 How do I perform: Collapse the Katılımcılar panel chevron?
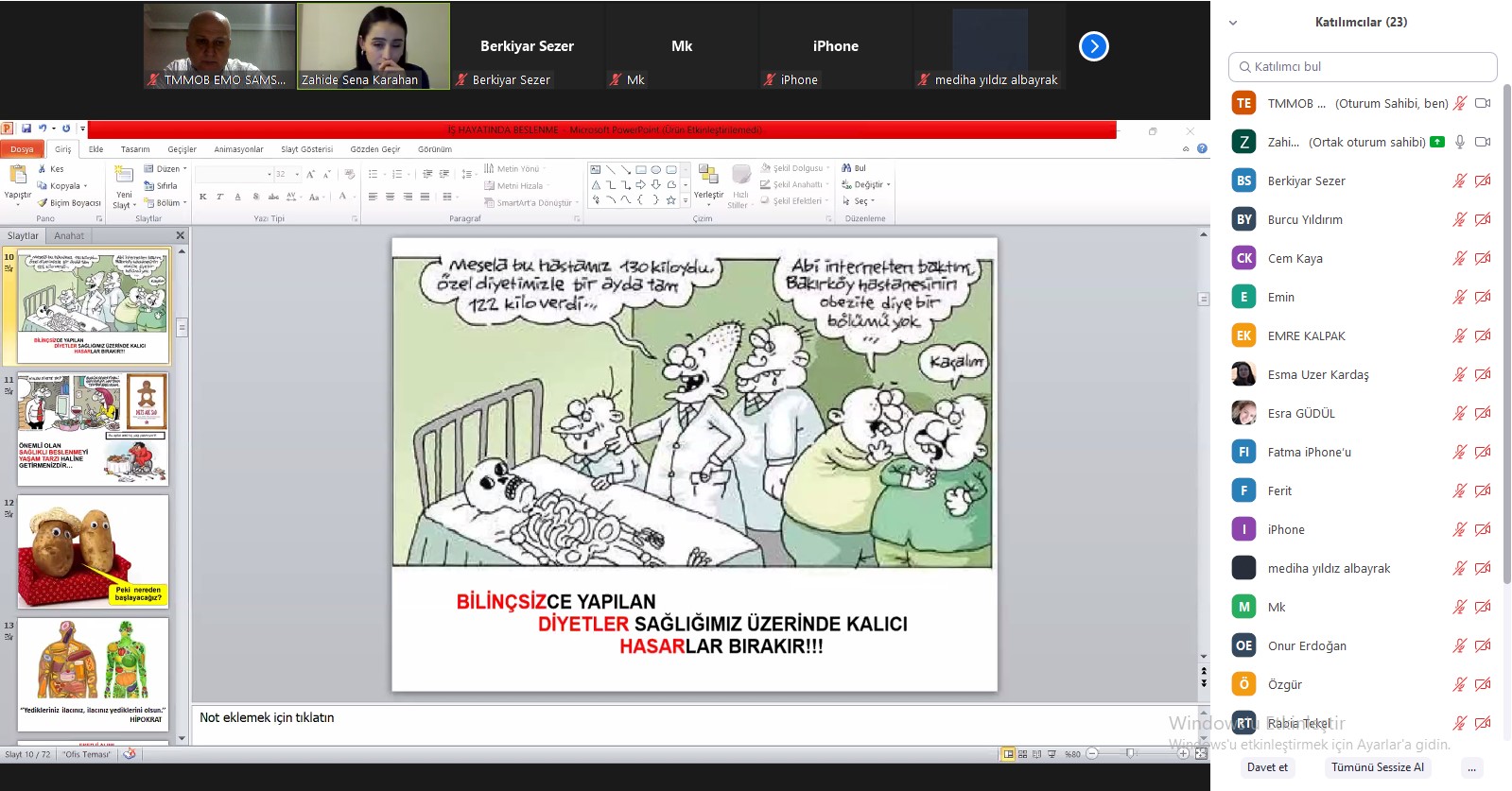tap(1233, 23)
